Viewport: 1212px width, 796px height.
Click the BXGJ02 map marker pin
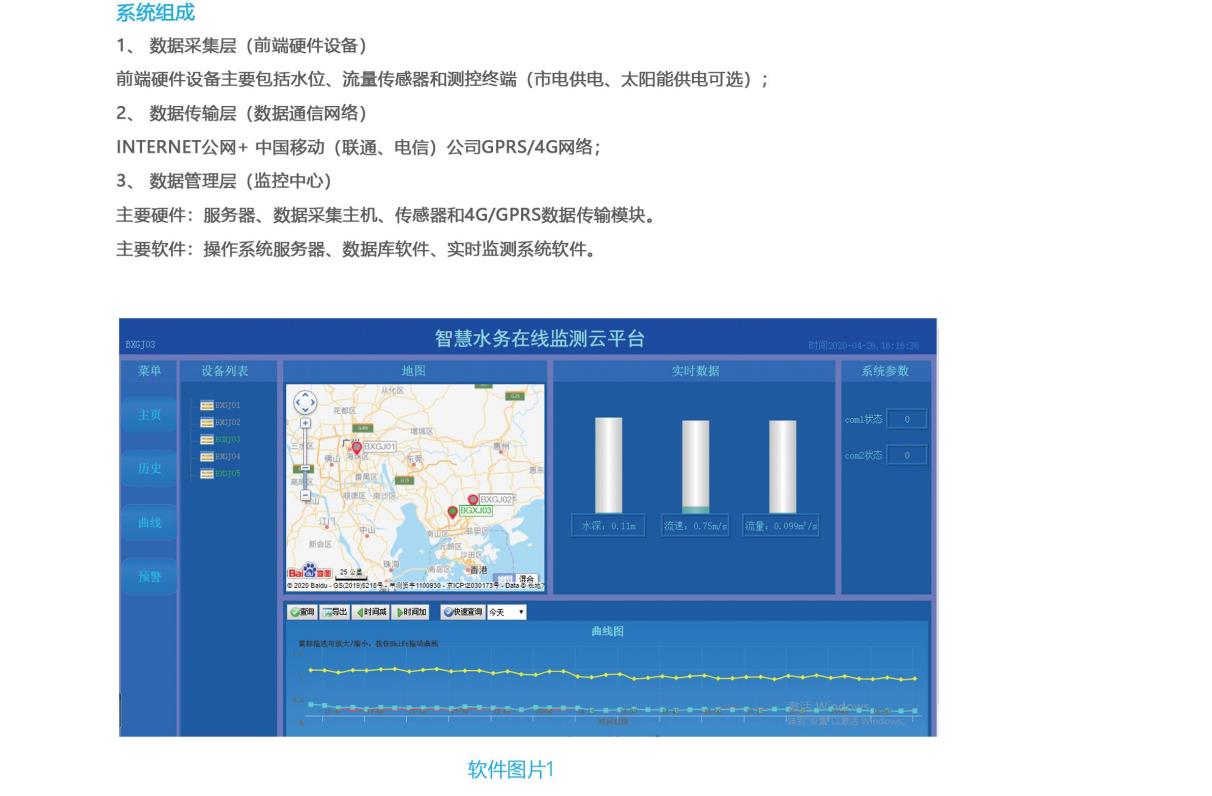point(473,499)
